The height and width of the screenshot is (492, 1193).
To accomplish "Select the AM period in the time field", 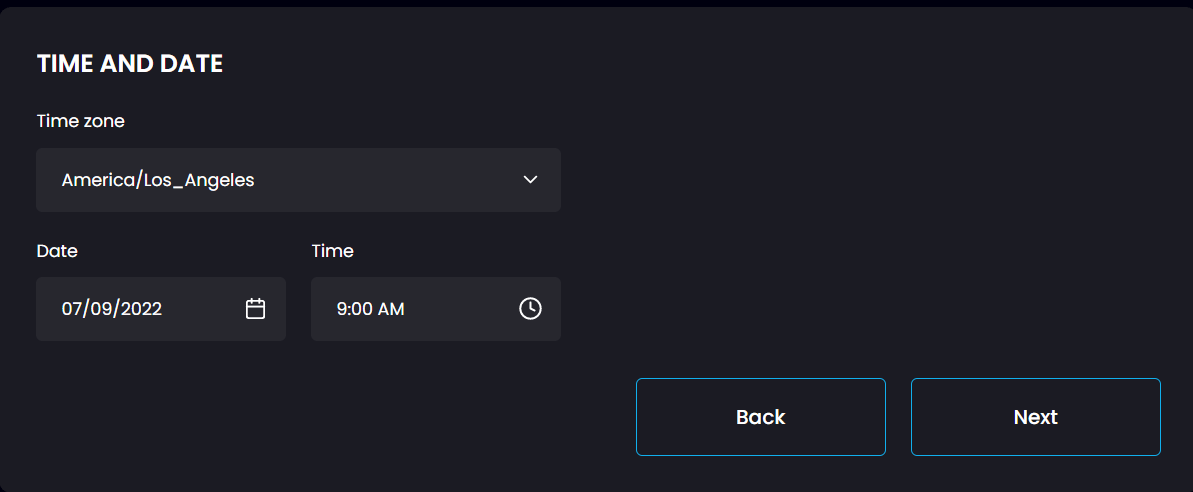I will [x=391, y=309].
